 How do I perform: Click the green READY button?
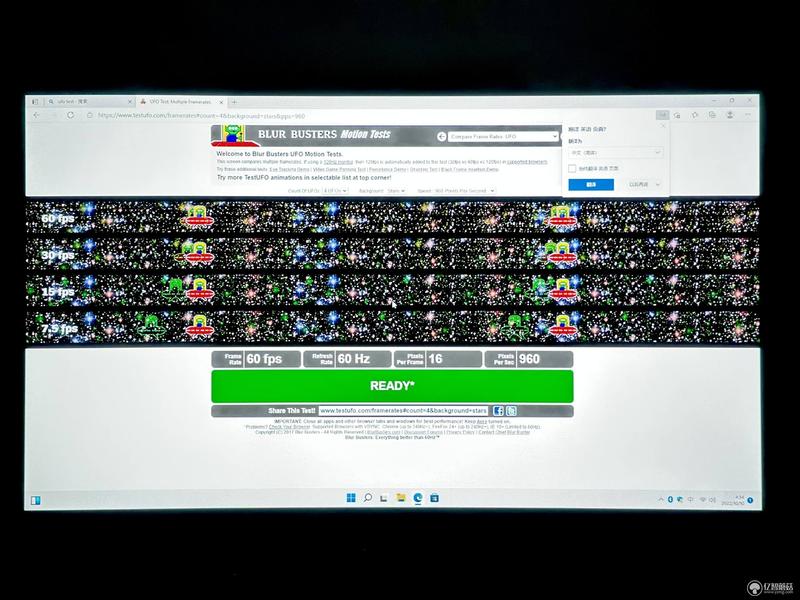[392, 386]
